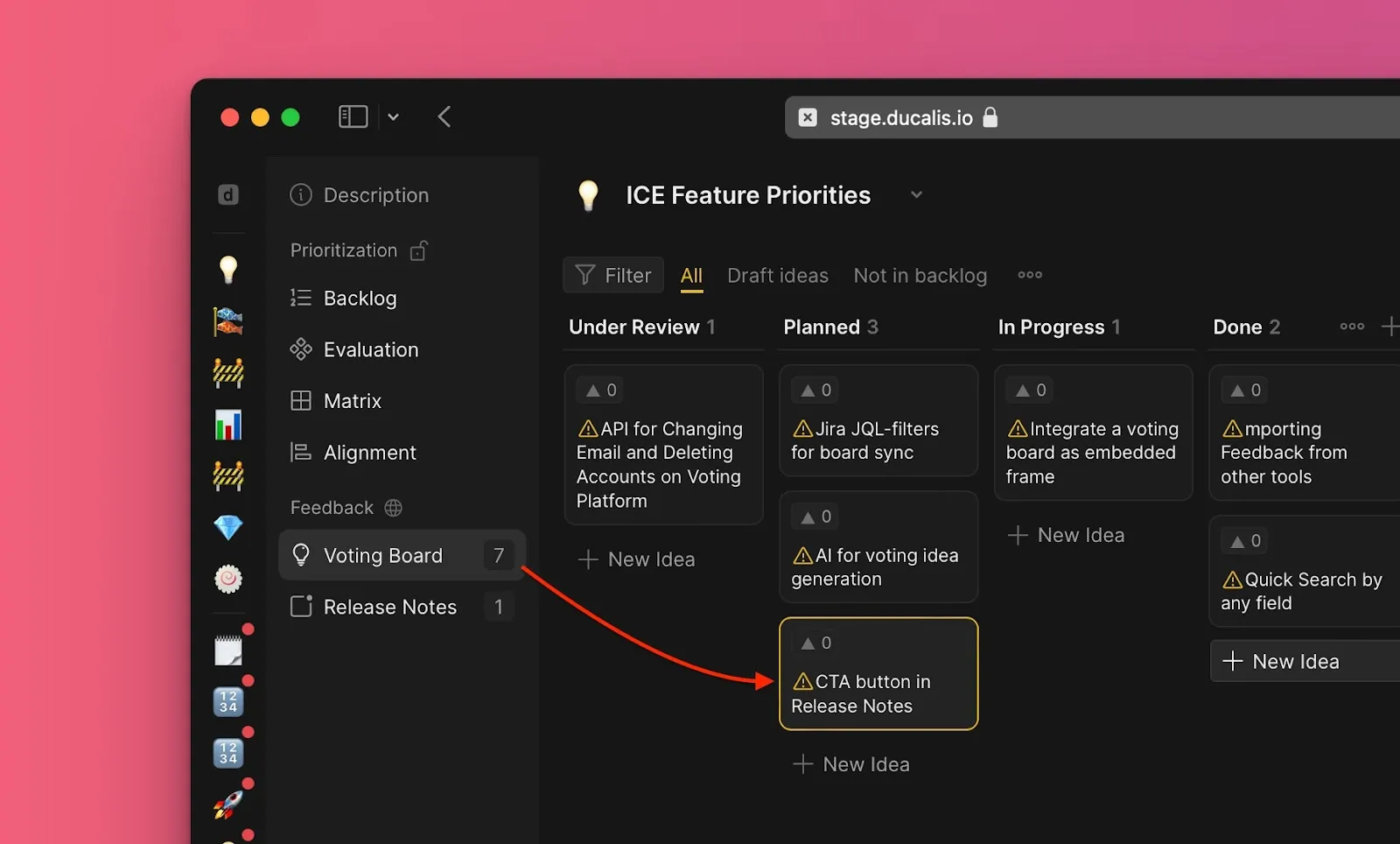Click the Feedback globe icon
This screenshot has height=844, width=1400.
pos(394,508)
